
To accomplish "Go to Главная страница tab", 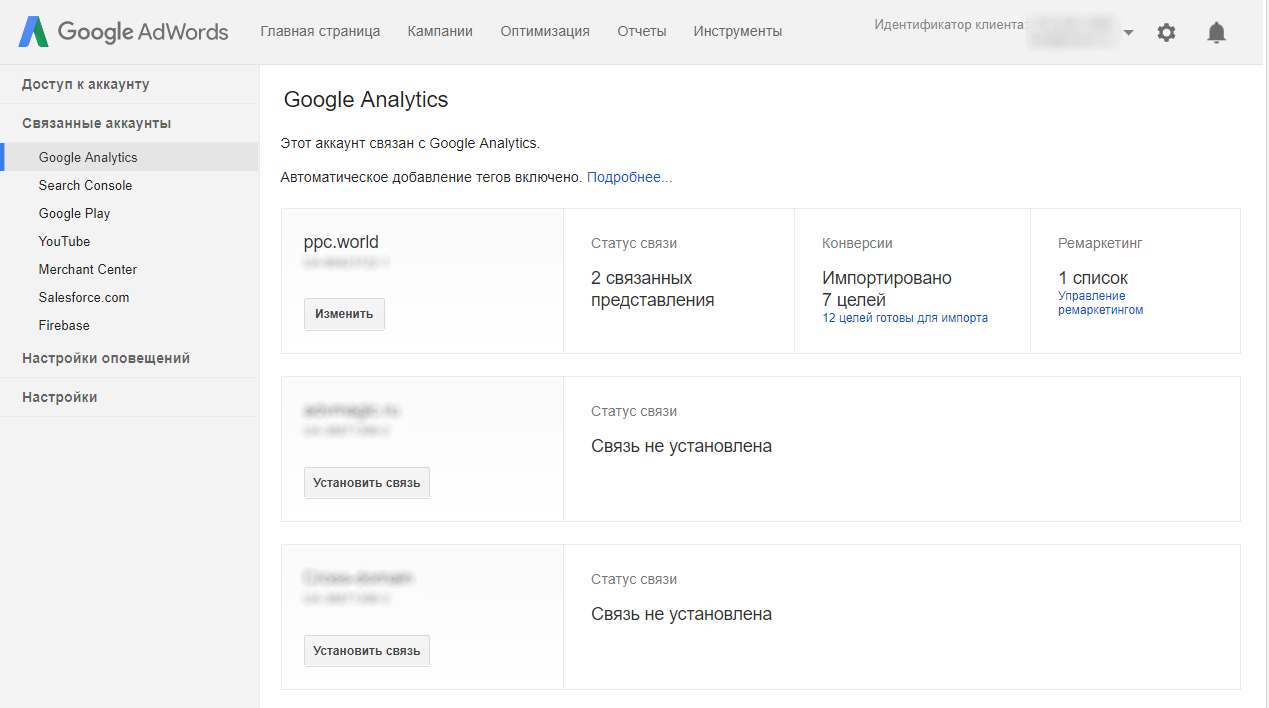I will 320,32.
